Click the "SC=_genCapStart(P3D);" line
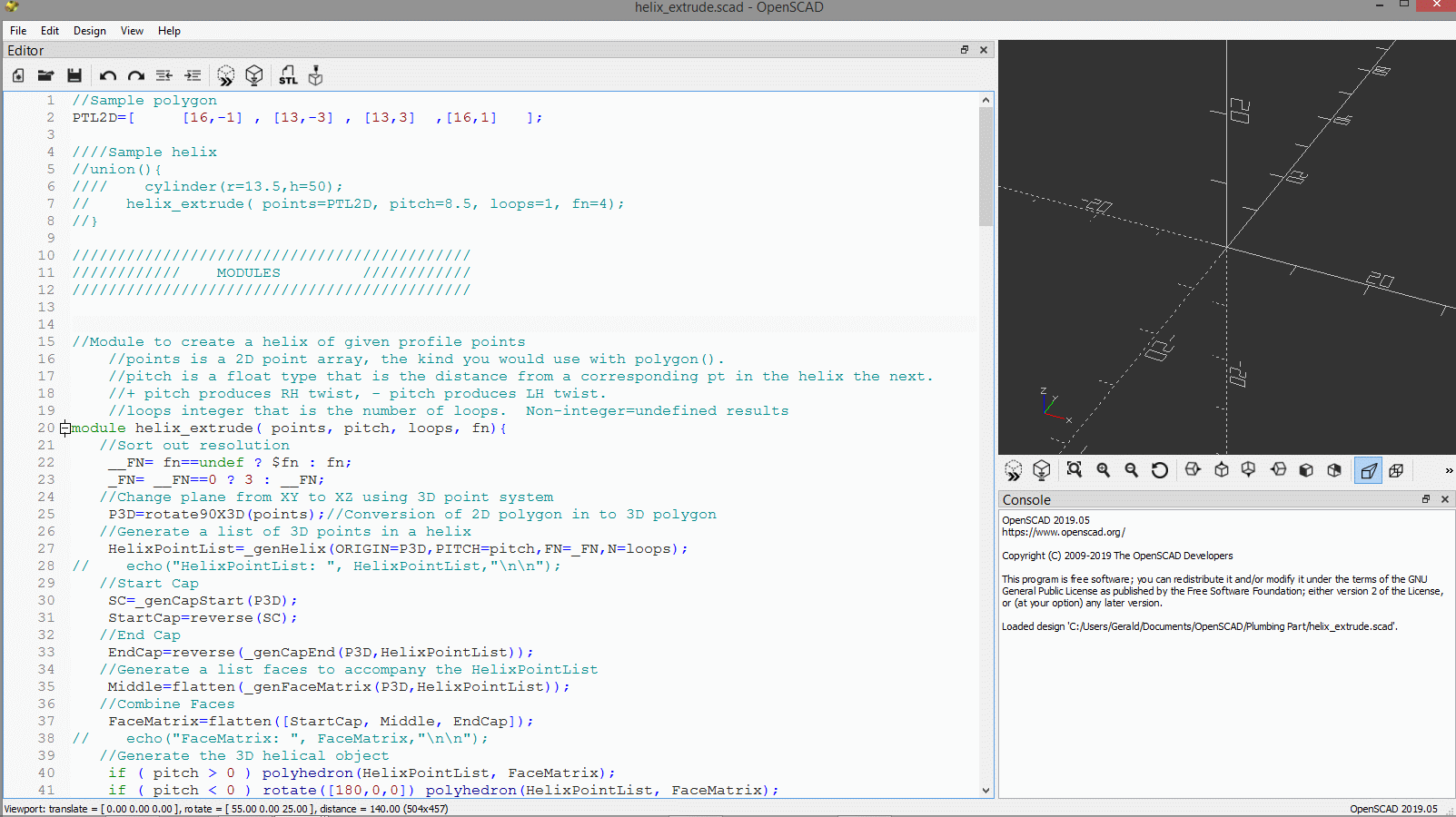This screenshot has height=817, width=1456. tap(203, 601)
